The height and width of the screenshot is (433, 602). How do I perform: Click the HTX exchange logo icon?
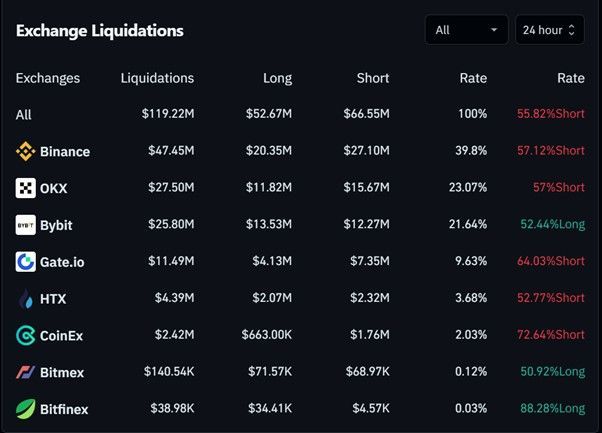point(26,298)
